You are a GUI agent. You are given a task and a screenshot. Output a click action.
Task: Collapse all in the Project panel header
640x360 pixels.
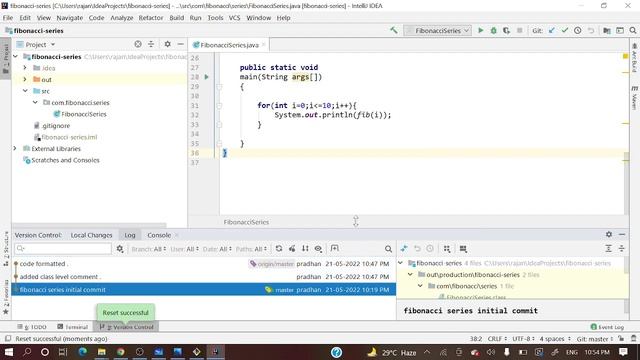click(x=151, y=44)
